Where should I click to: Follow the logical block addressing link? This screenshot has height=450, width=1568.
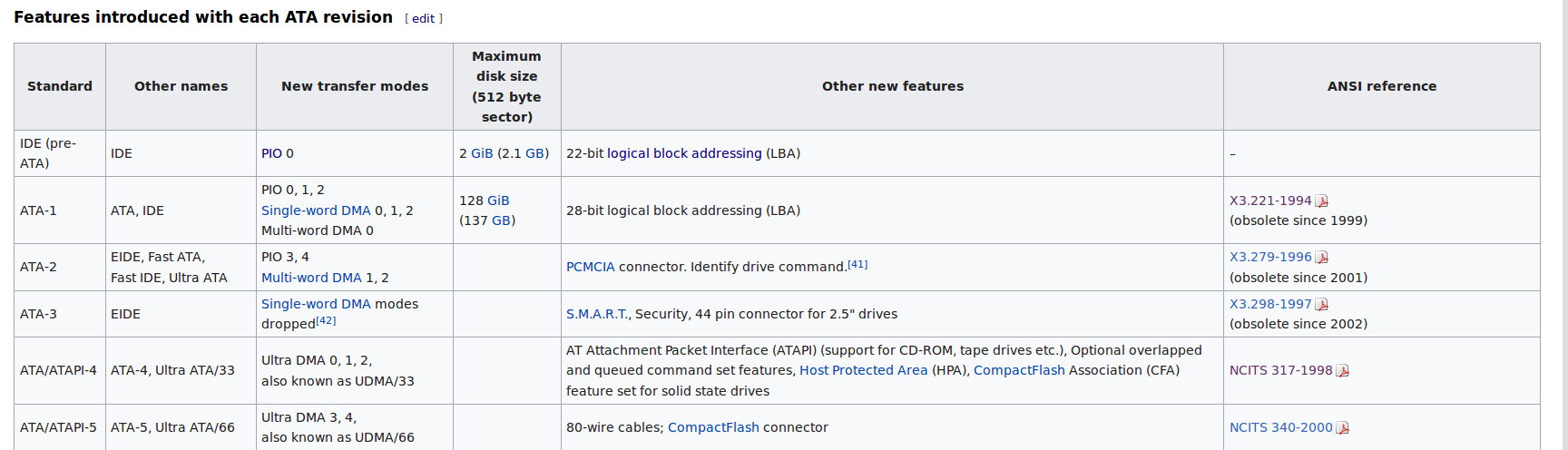click(x=684, y=153)
